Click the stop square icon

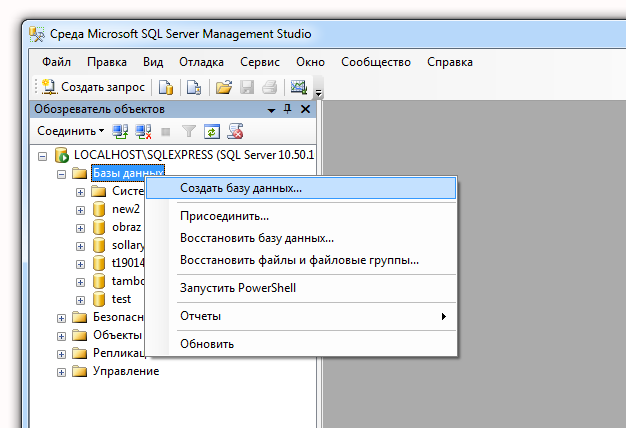click(166, 132)
